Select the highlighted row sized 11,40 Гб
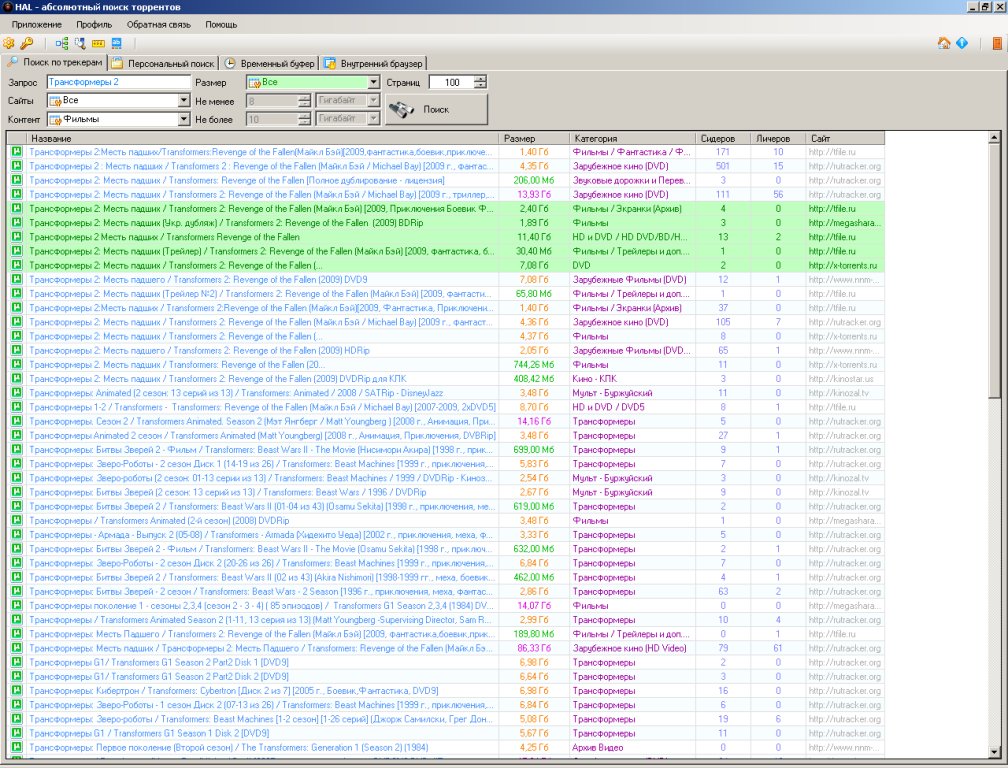Viewport: 1008px width, 768px height. (x=447, y=237)
